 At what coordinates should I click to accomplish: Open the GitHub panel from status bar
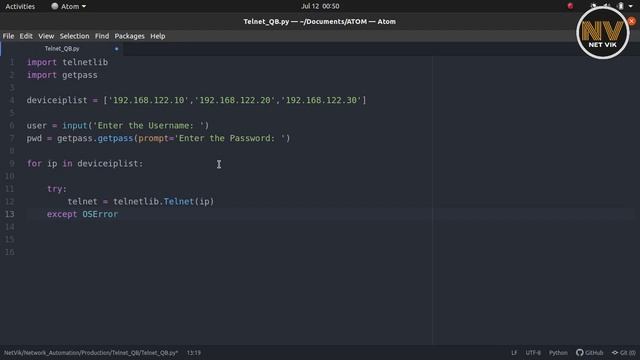tap(589, 353)
